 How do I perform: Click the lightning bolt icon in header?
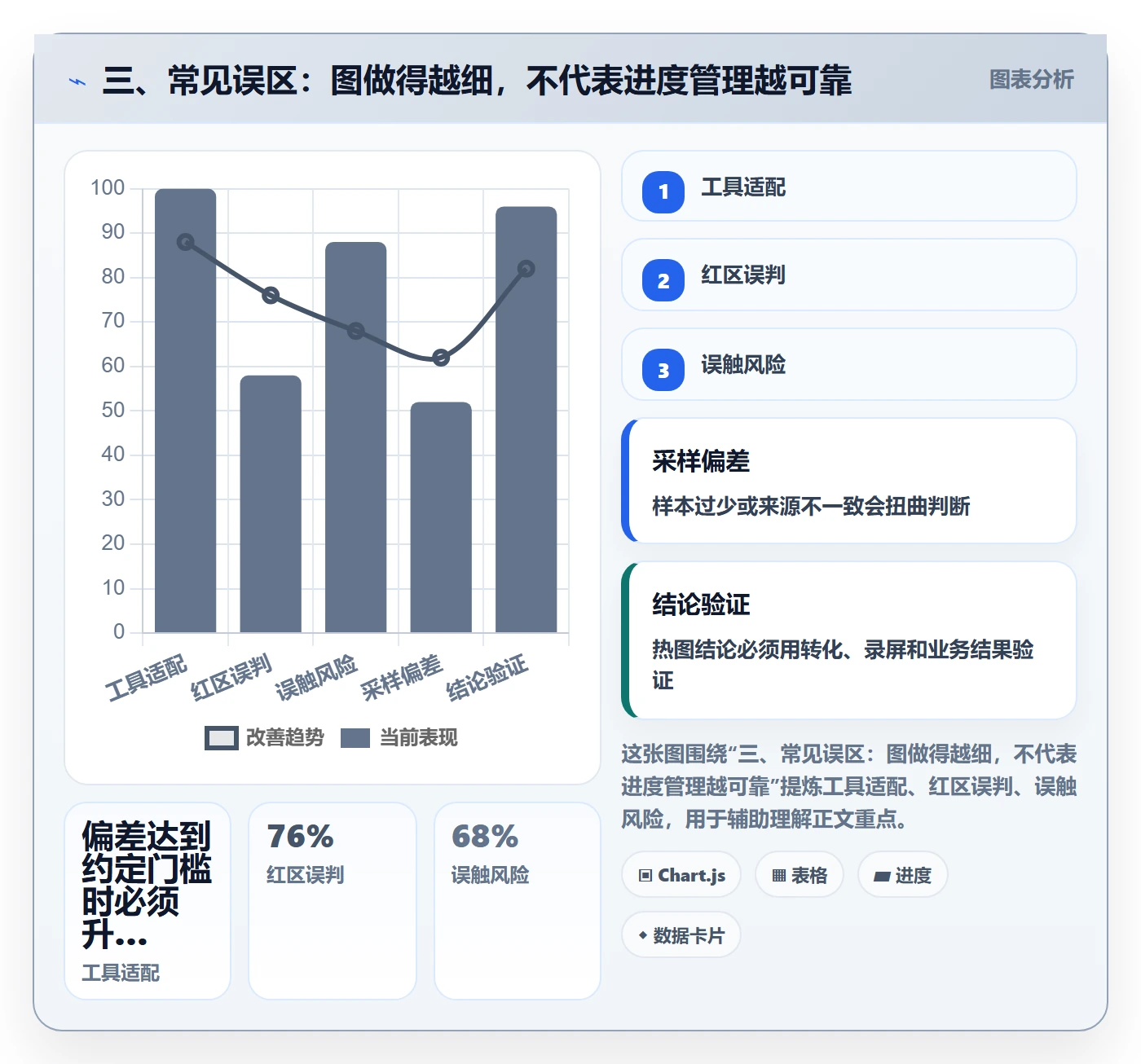77,81
